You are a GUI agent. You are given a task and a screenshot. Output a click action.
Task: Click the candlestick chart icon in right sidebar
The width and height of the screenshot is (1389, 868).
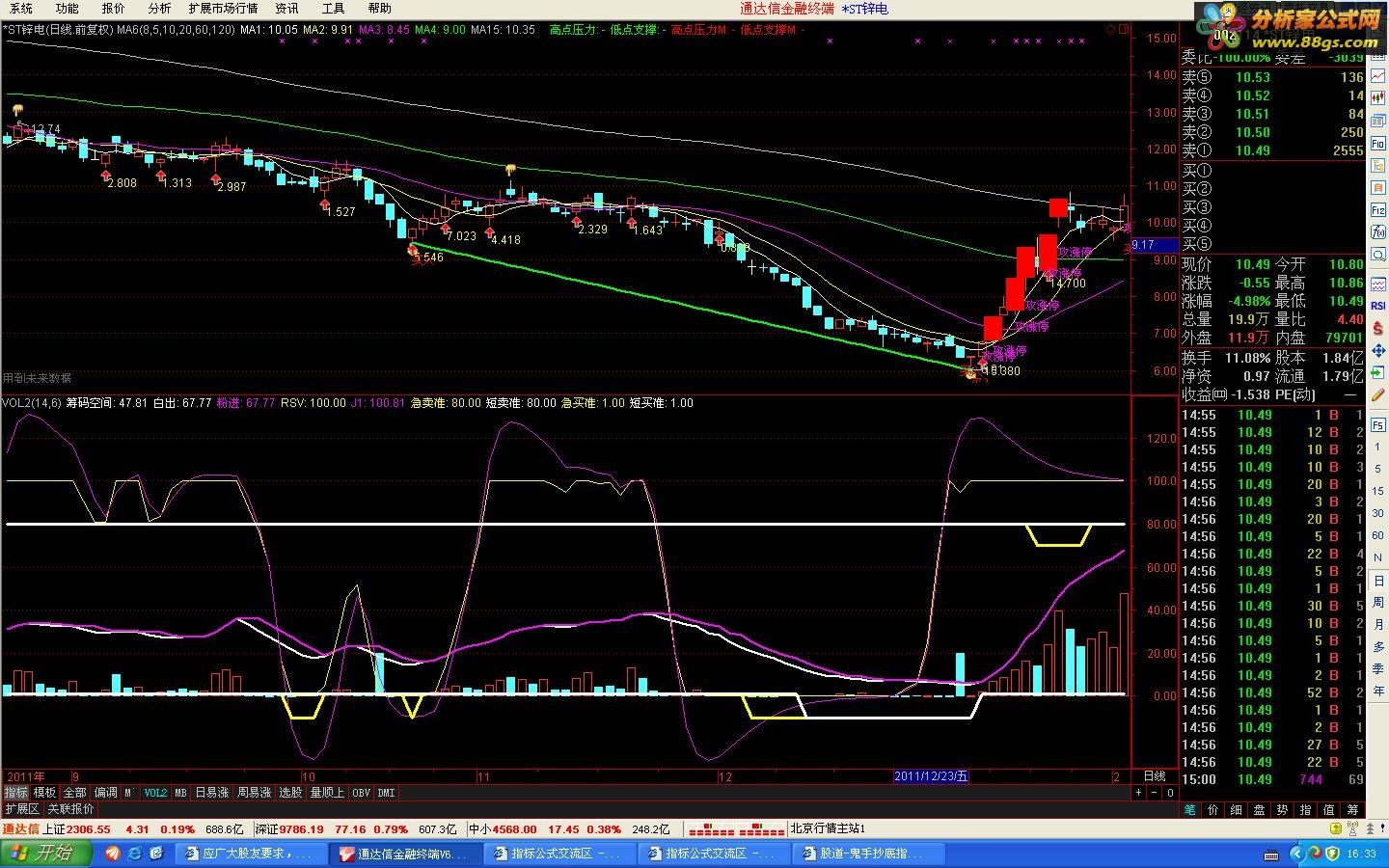click(1378, 97)
